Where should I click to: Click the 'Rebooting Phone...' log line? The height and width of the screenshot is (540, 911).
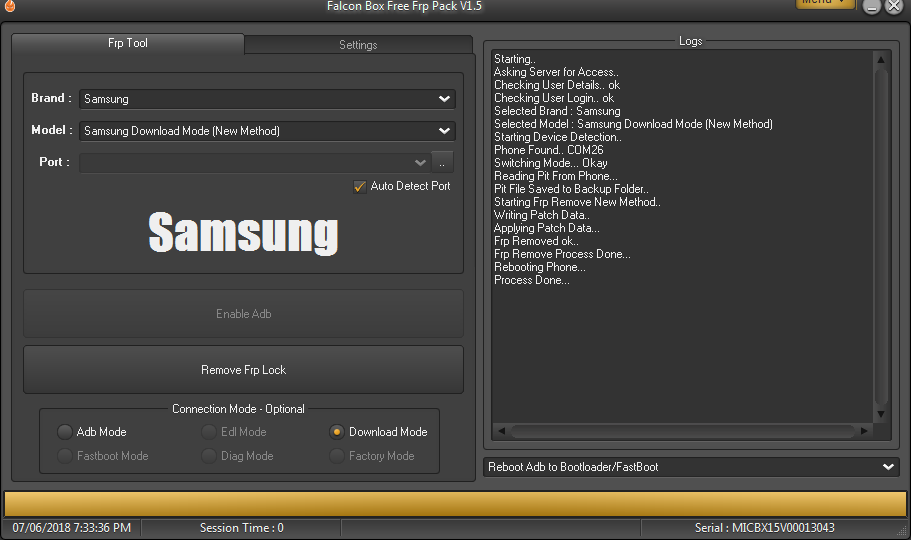540,267
